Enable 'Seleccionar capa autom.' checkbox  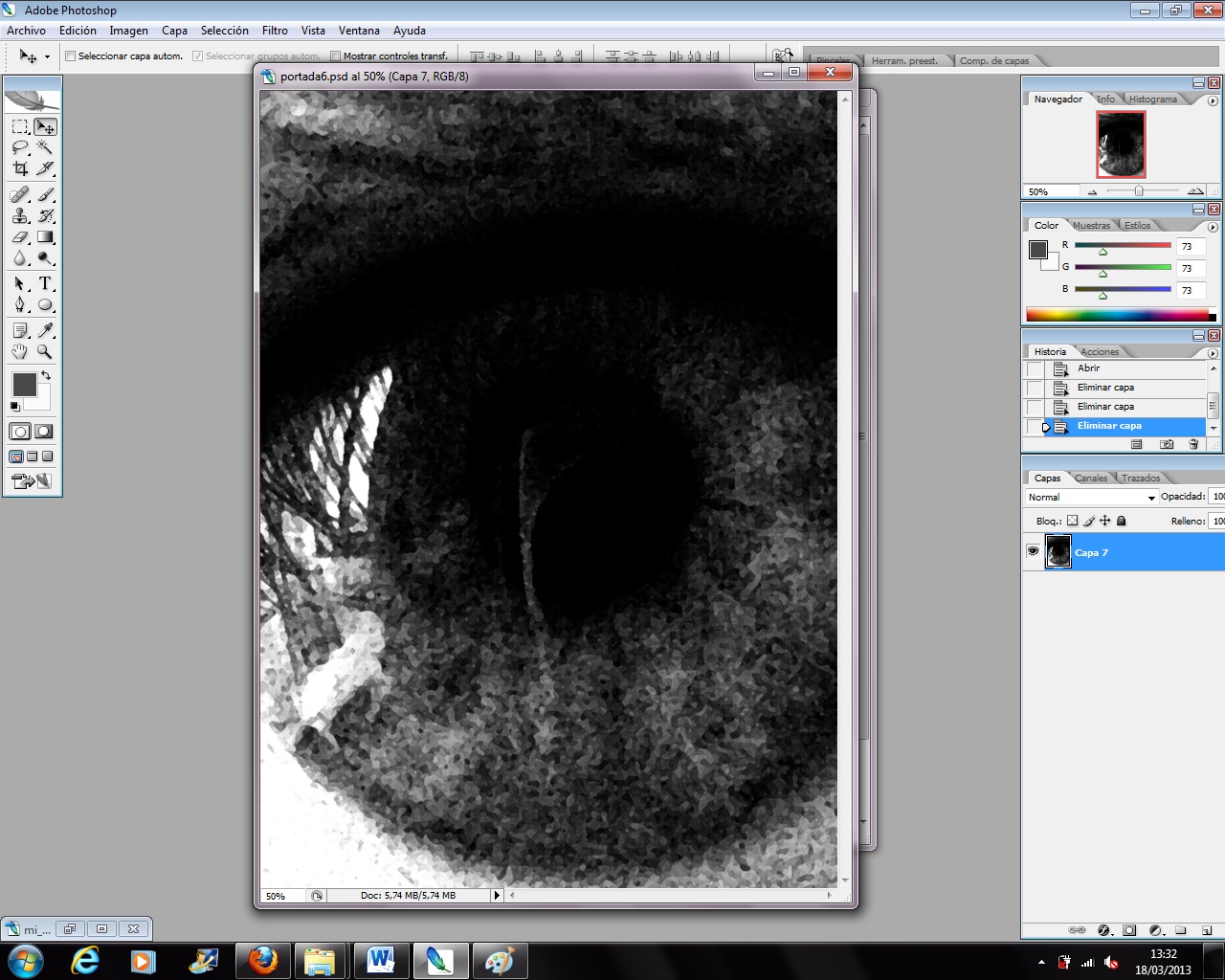[70, 56]
